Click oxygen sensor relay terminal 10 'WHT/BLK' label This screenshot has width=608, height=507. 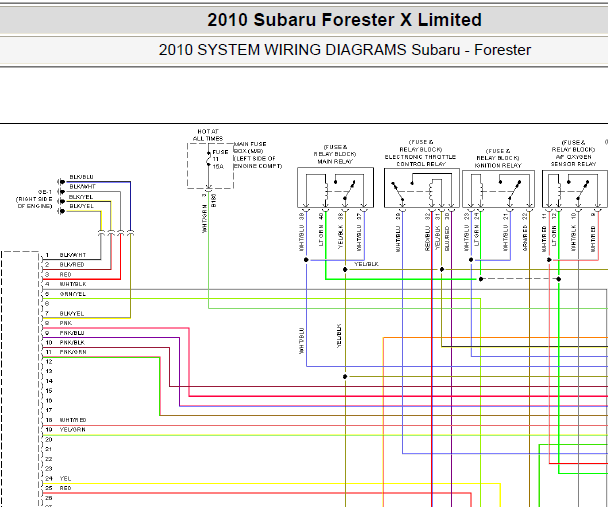tap(573, 238)
